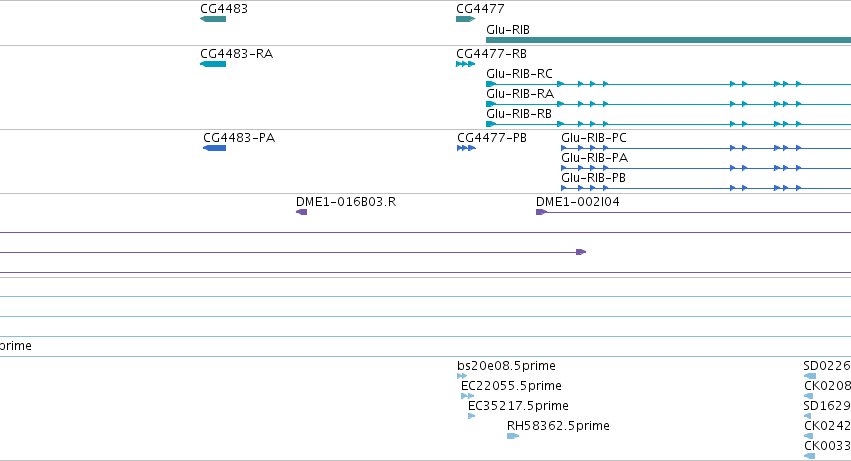Click the DME1-016B03.R purple arrow glyph
This screenshot has width=851, height=461.
pos(302,212)
